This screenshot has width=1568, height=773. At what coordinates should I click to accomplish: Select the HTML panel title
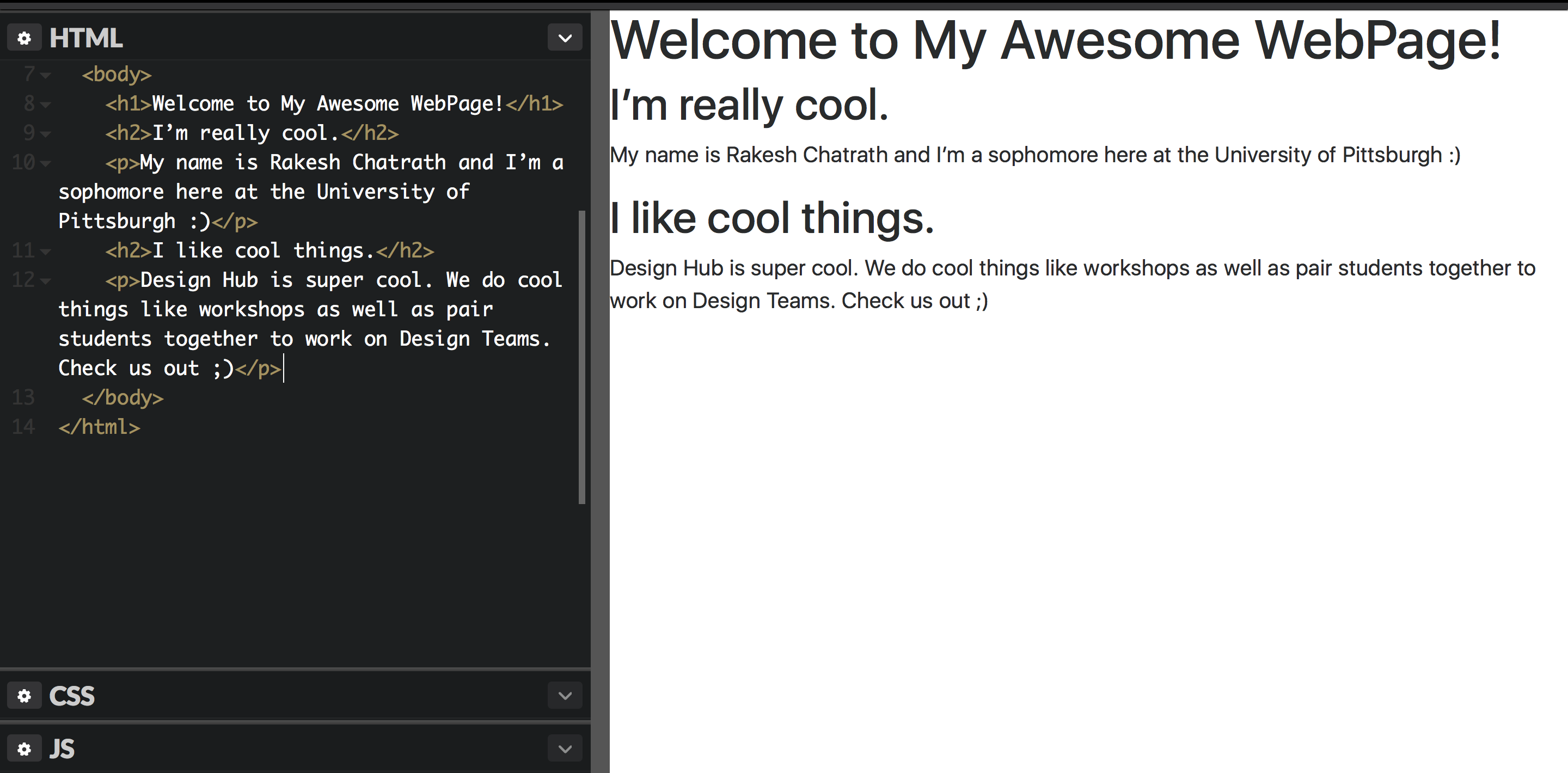point(86,38)
